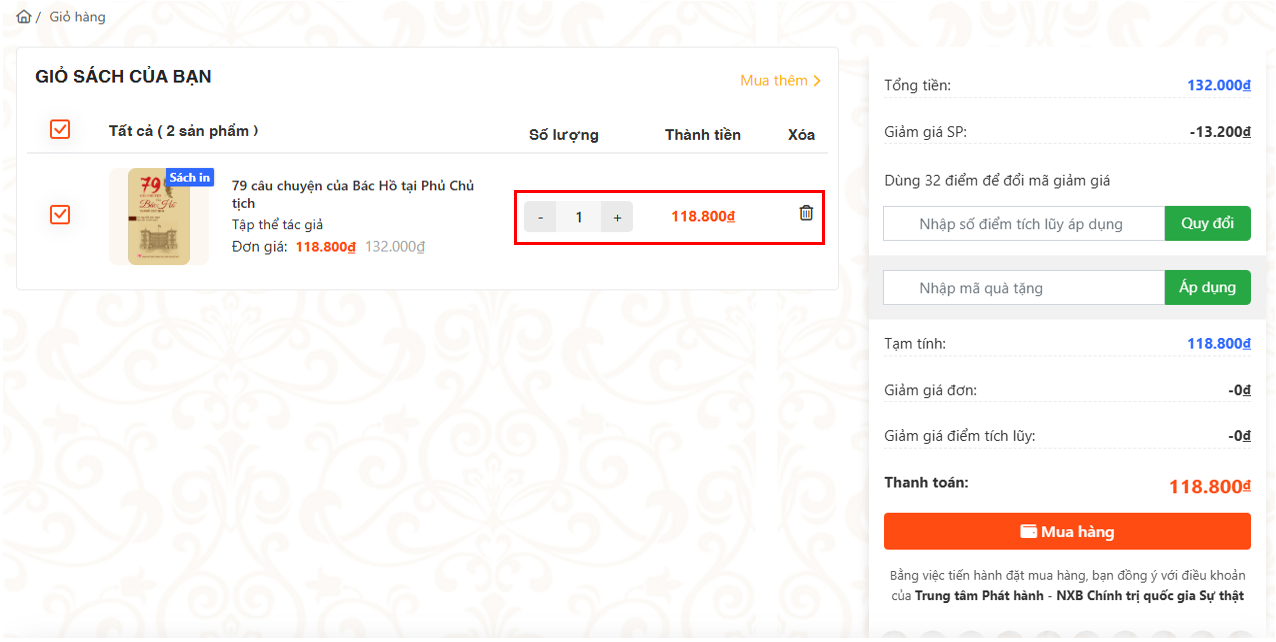
Task: Increase quantity with plus button
Action: 617,217
